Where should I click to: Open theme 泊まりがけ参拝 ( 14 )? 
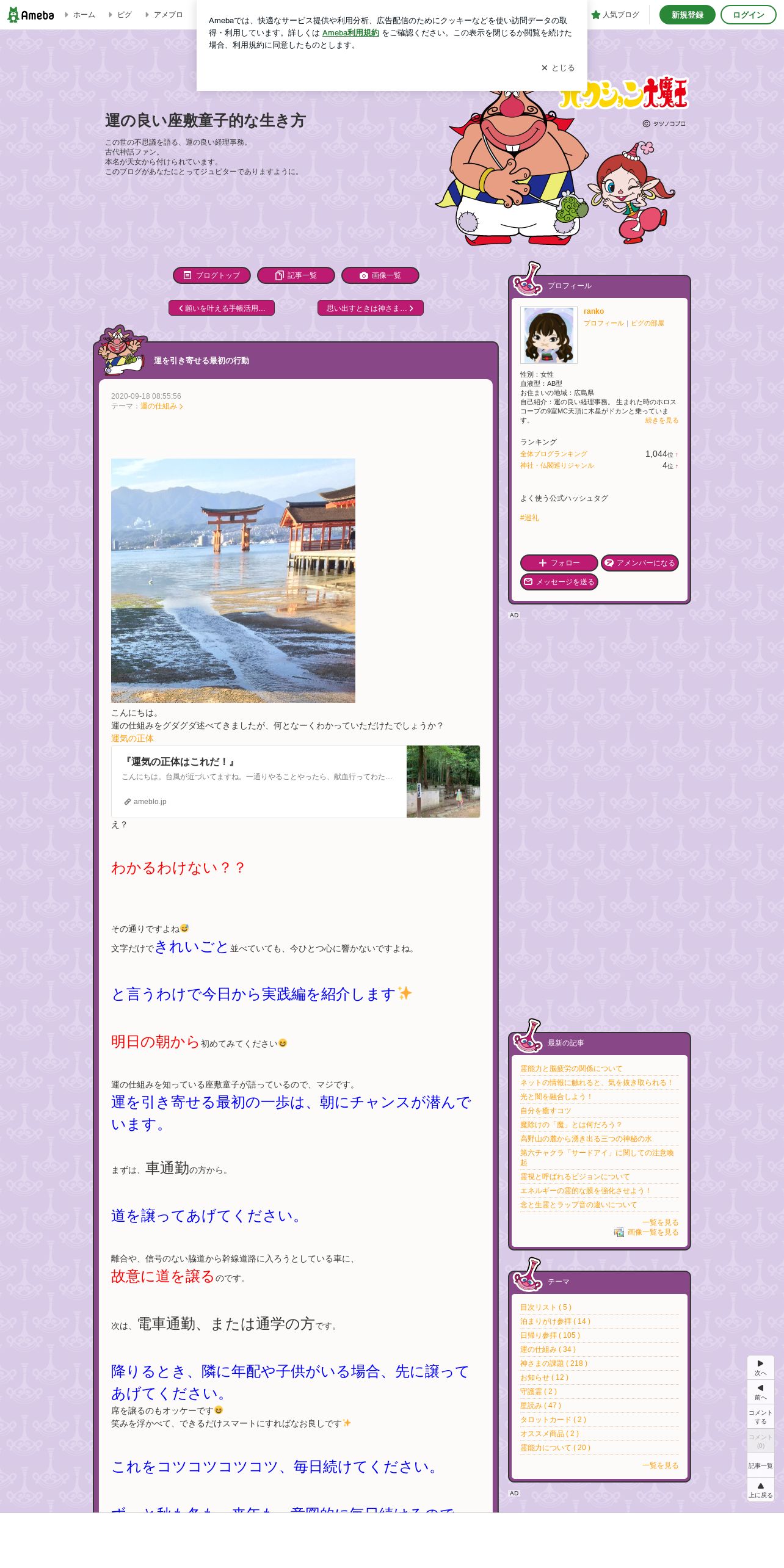555,1321
